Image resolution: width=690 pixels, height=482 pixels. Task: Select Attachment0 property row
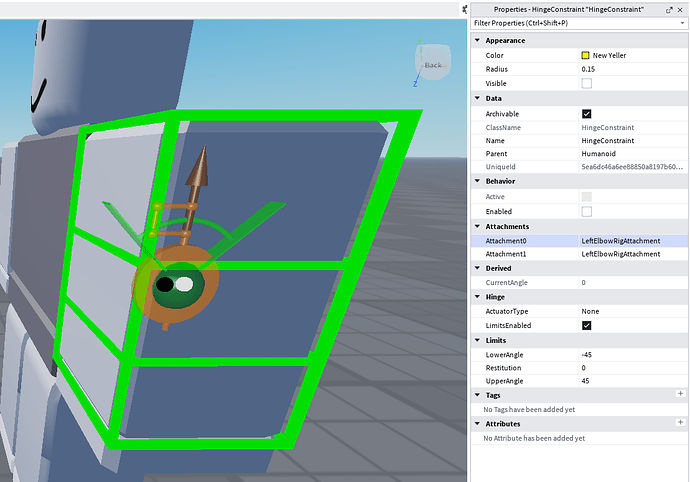(580, 241)
